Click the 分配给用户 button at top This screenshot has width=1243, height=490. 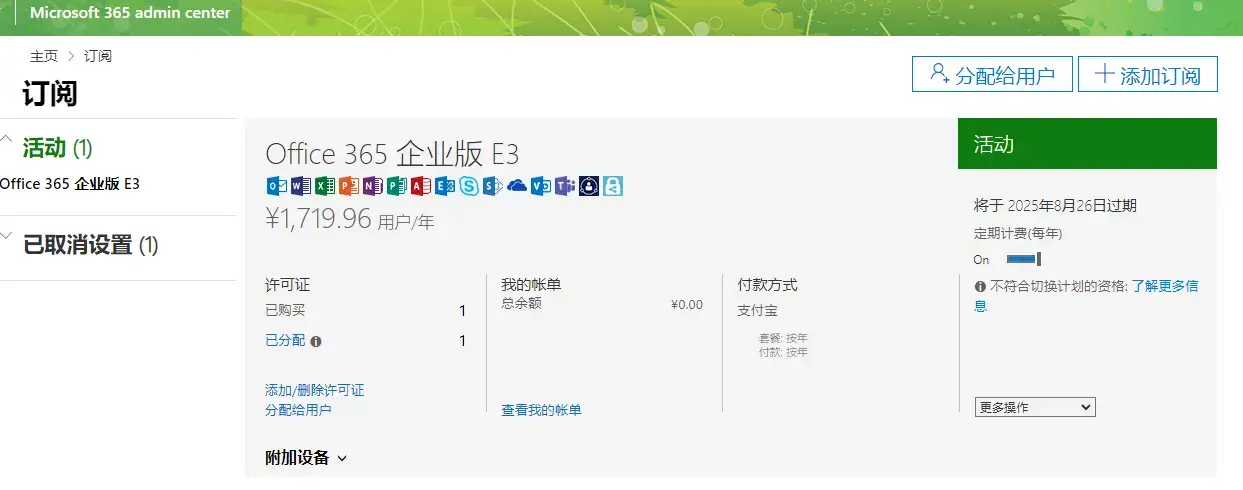(x=992, y=74)
